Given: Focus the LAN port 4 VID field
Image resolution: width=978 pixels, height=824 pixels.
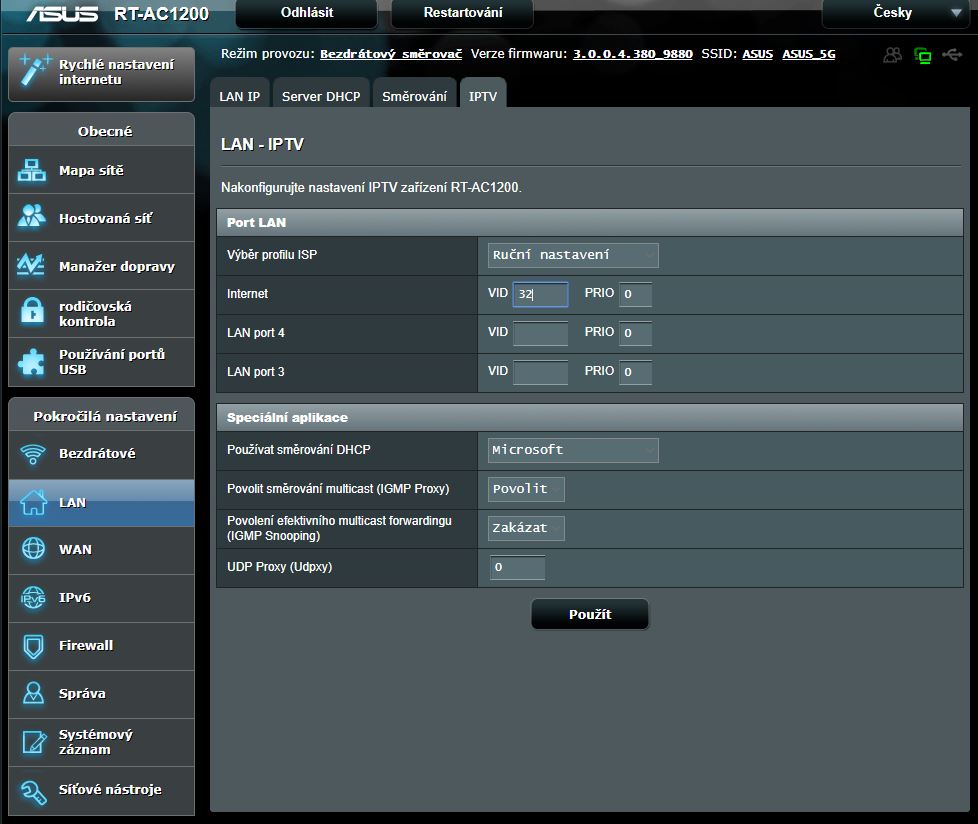Looking at the screenshot, I should (x=540, y=333).
